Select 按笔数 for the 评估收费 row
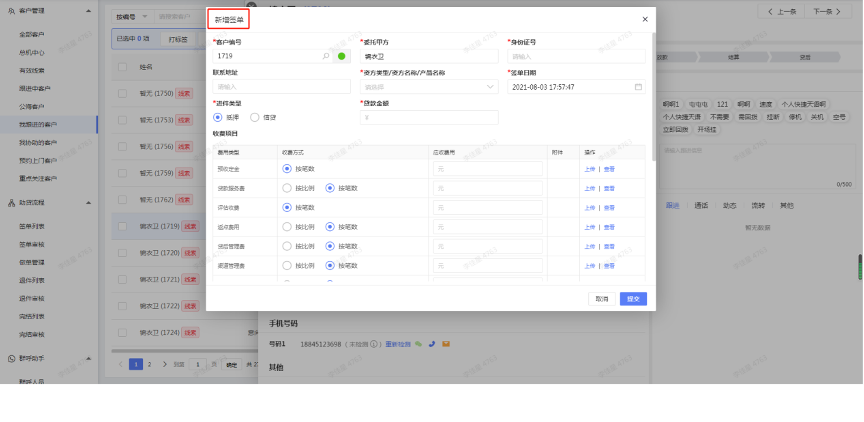 [287, 208]
